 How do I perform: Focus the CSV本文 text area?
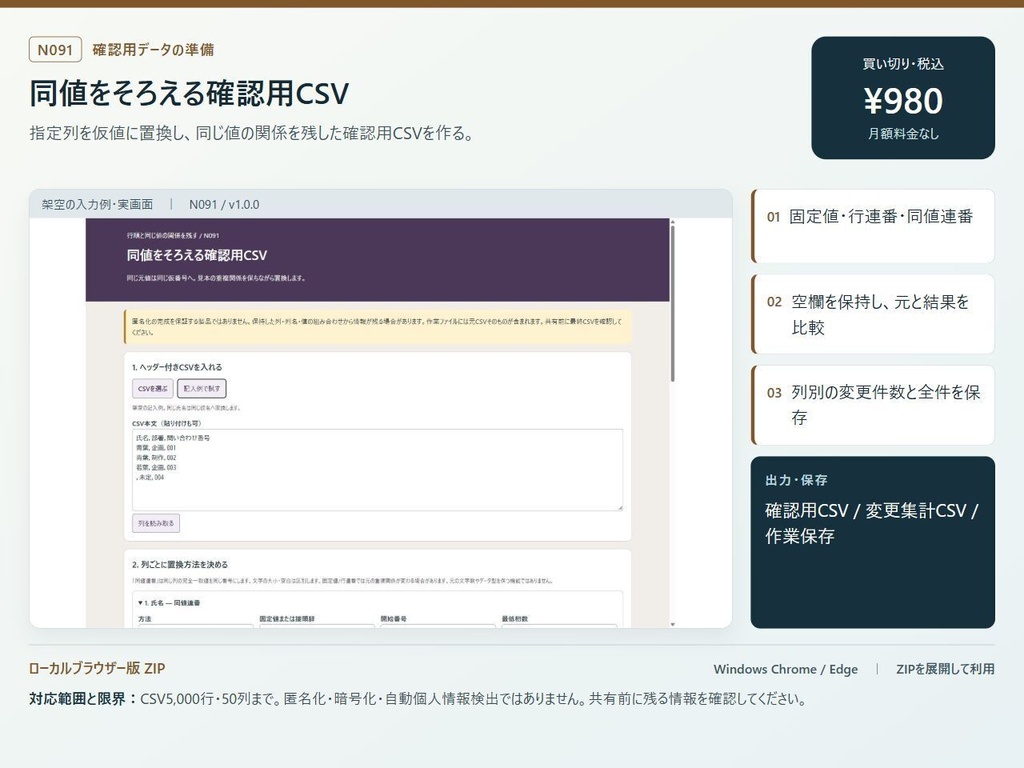pyautogui.click(x=377, y=470)
